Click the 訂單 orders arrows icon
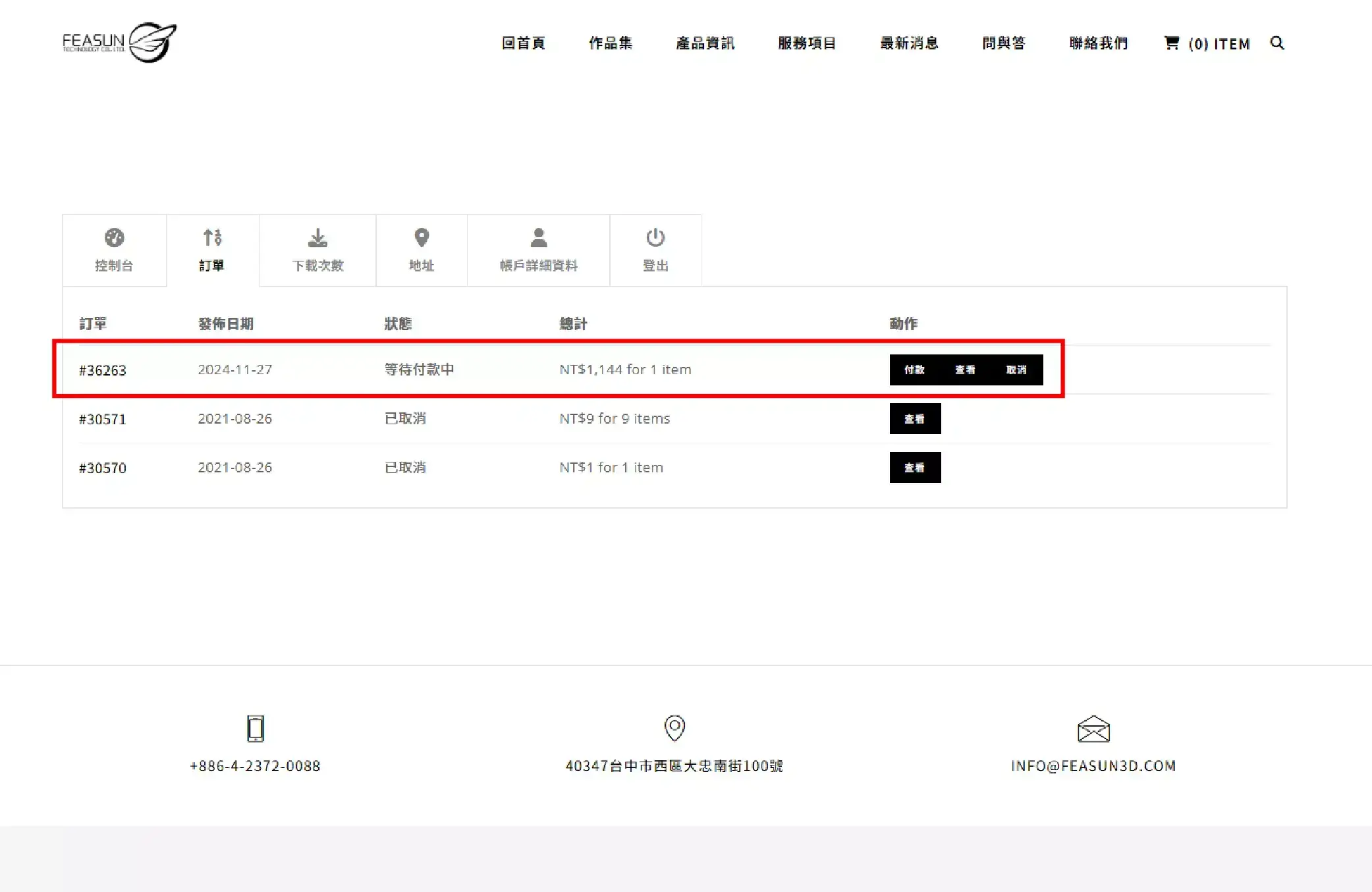 click(x=212, y=237)
